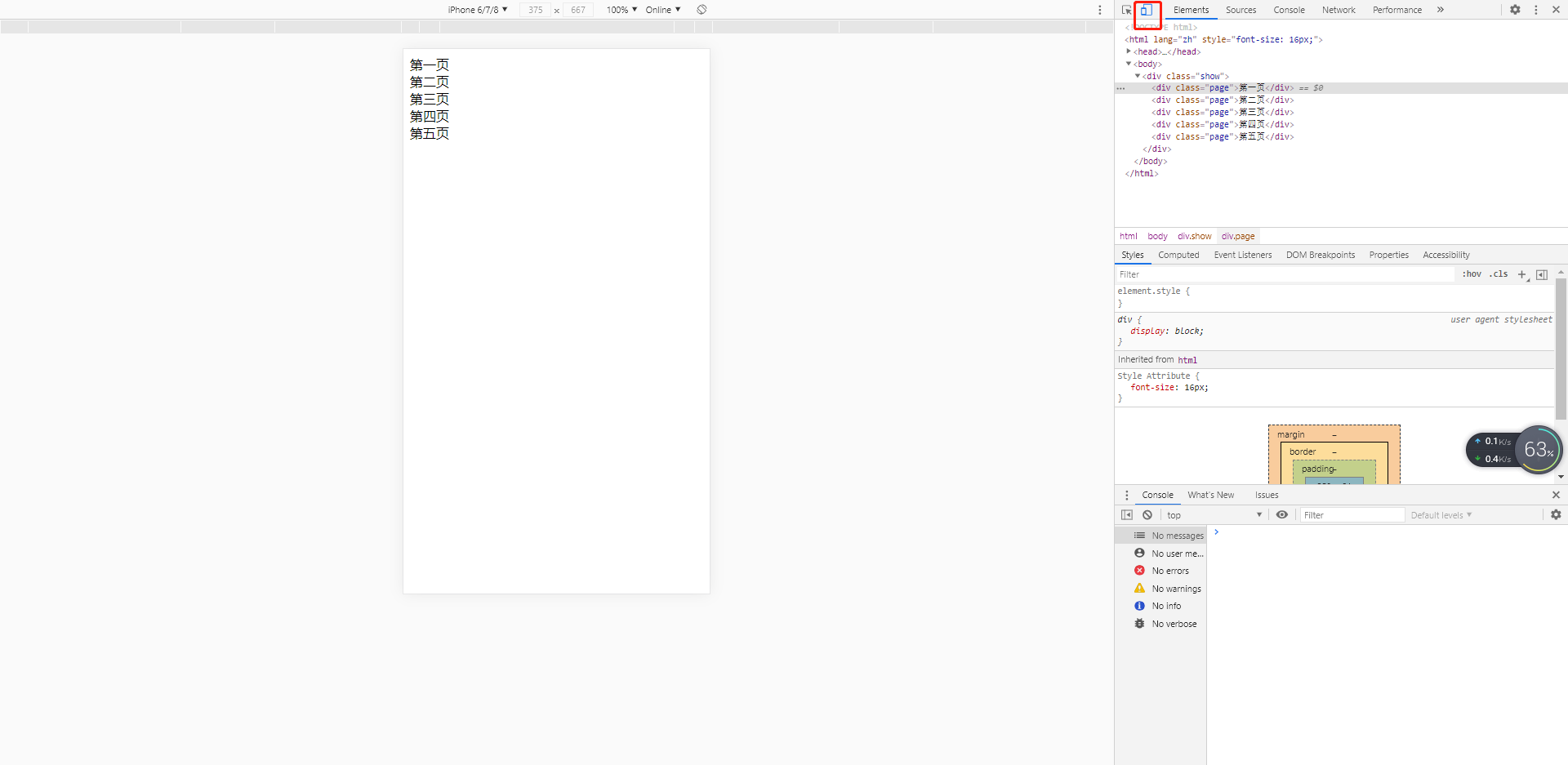
Task: Open the 100% zoom dropdown
Action: [621, 10]
